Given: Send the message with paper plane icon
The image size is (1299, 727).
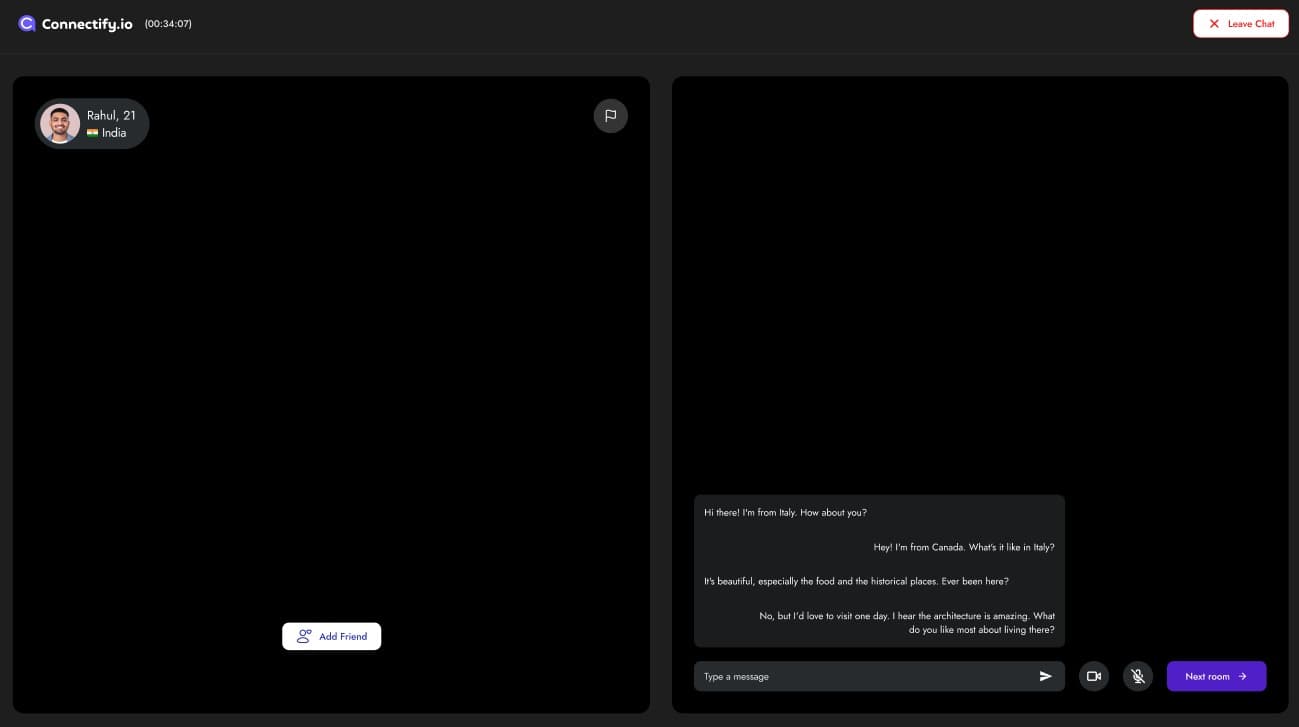Looking at the screenshot, I should pyautogui.click(x=1045, y=676).
